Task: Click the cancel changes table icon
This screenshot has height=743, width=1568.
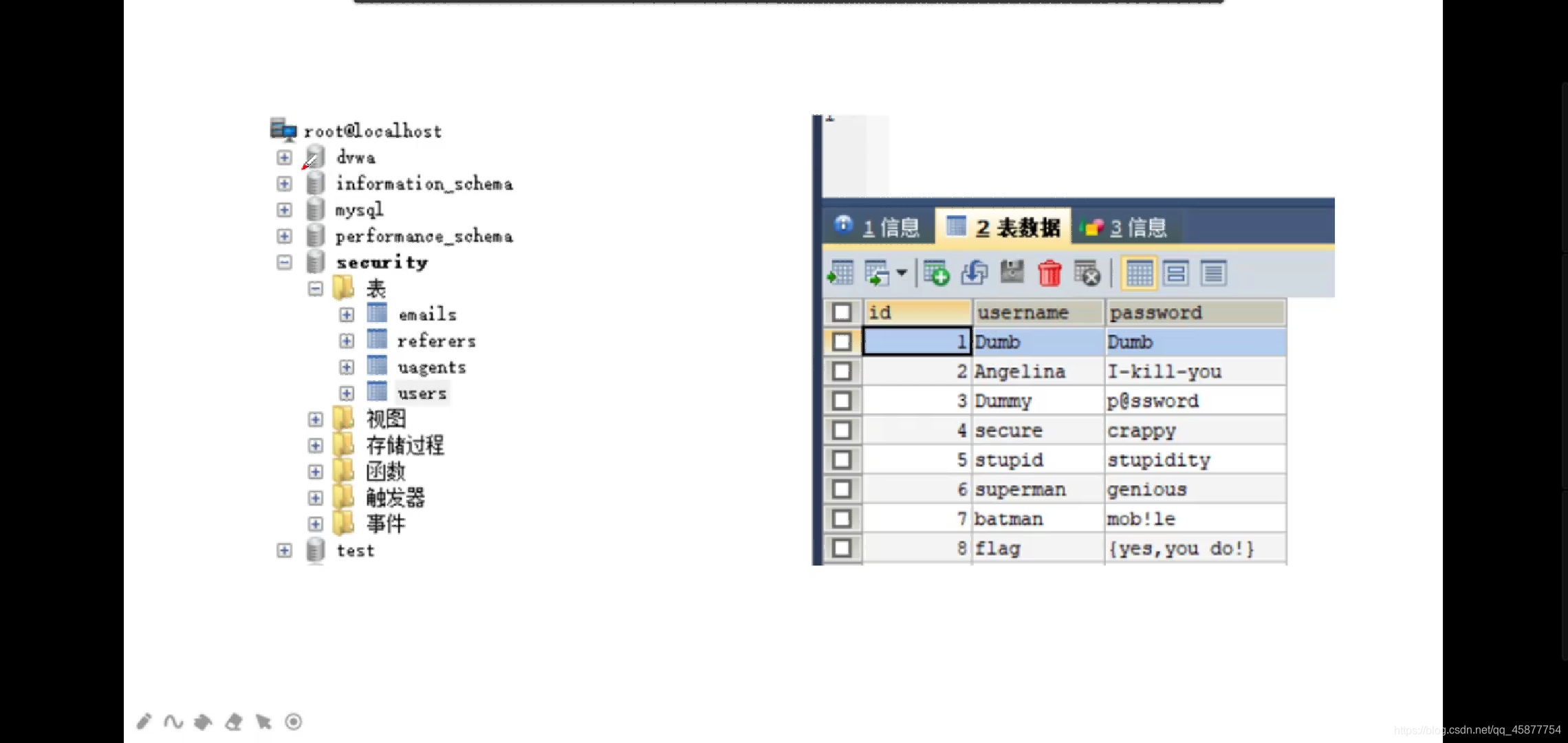Action: 1087,273
